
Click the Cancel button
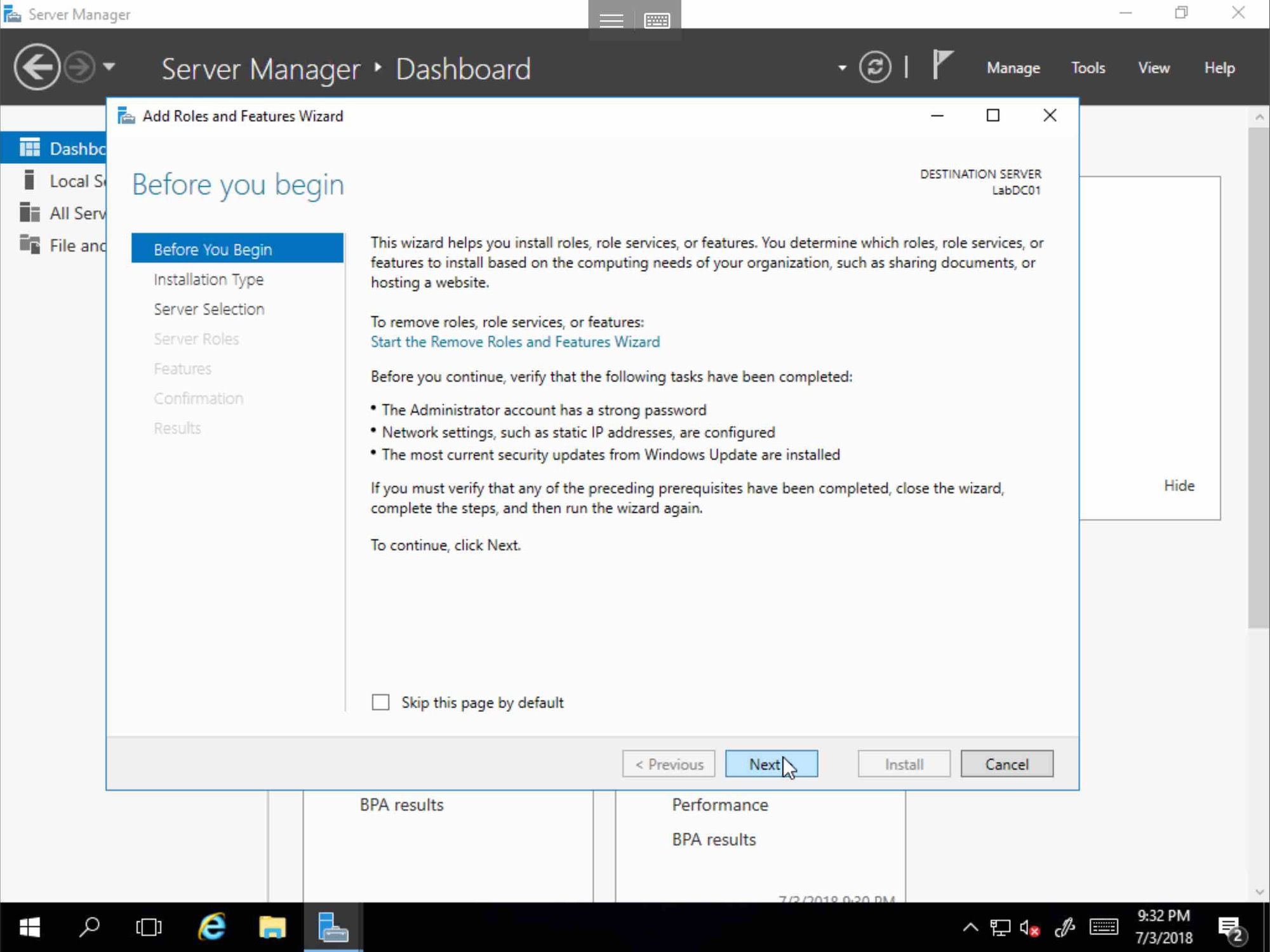click(1006, 764)
